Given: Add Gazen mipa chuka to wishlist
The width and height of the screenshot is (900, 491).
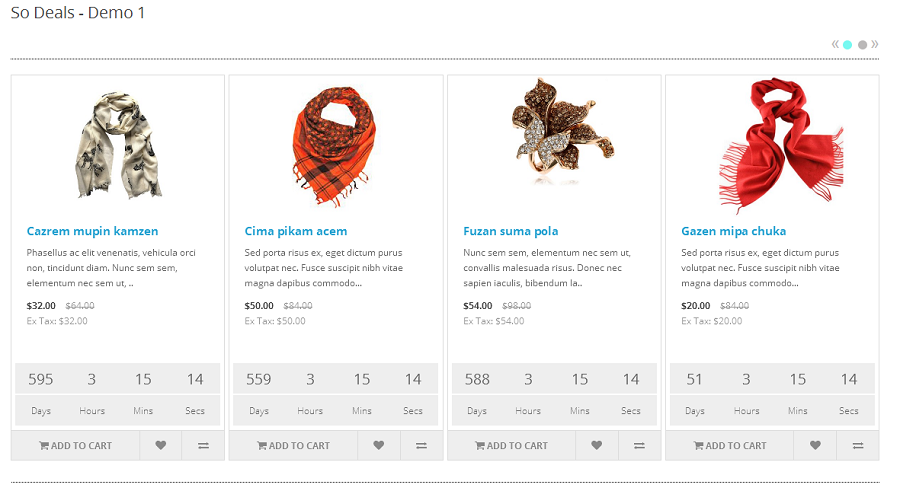Looking at the screenshot, I should [x=815, y=446].
